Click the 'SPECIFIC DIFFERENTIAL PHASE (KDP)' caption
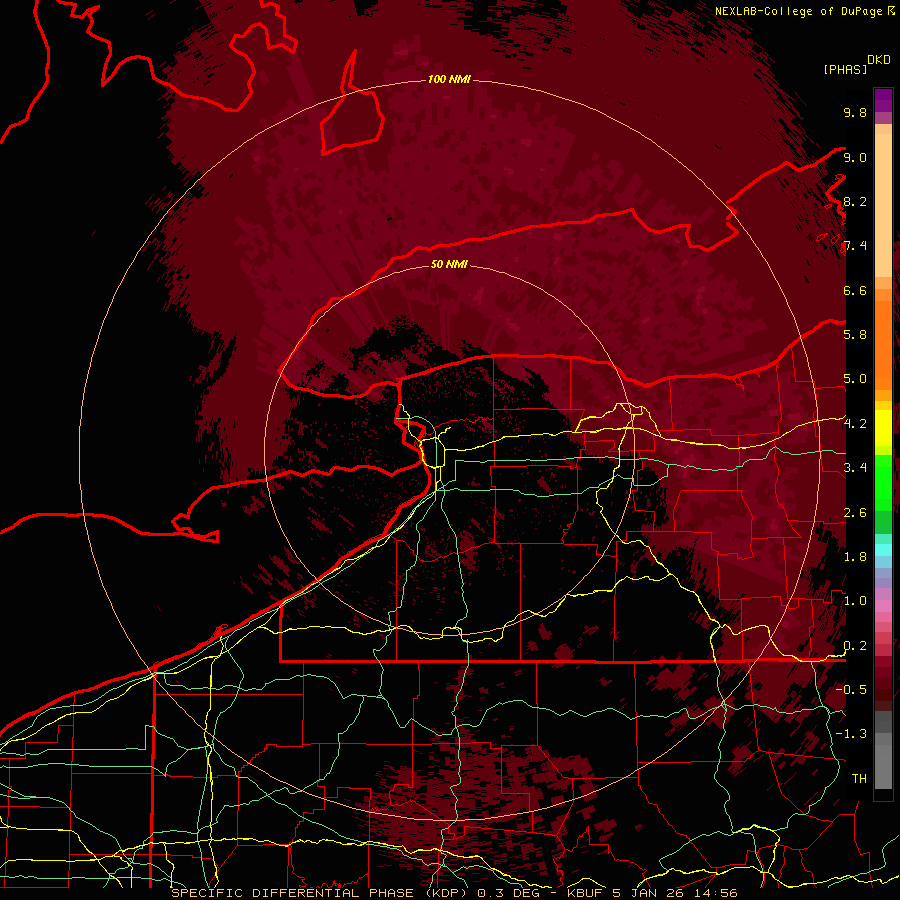This screenshot has width=900, height=900. 319,893
